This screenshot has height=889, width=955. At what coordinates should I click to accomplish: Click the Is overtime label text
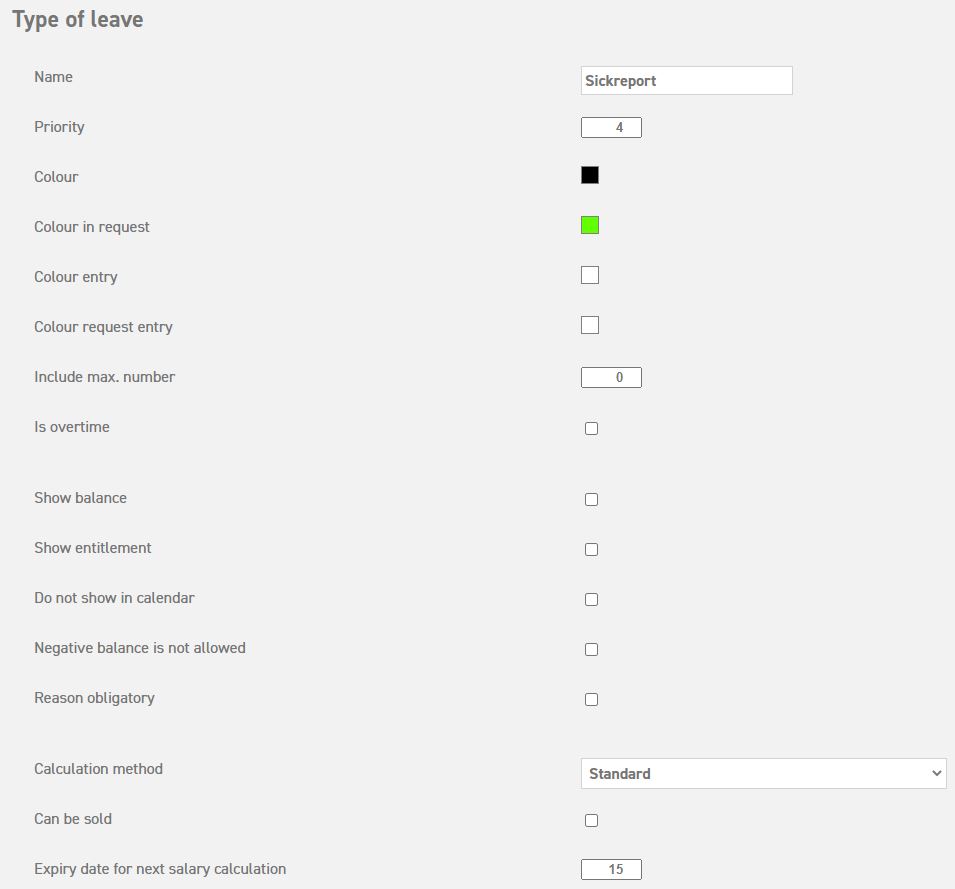[72, 427]
